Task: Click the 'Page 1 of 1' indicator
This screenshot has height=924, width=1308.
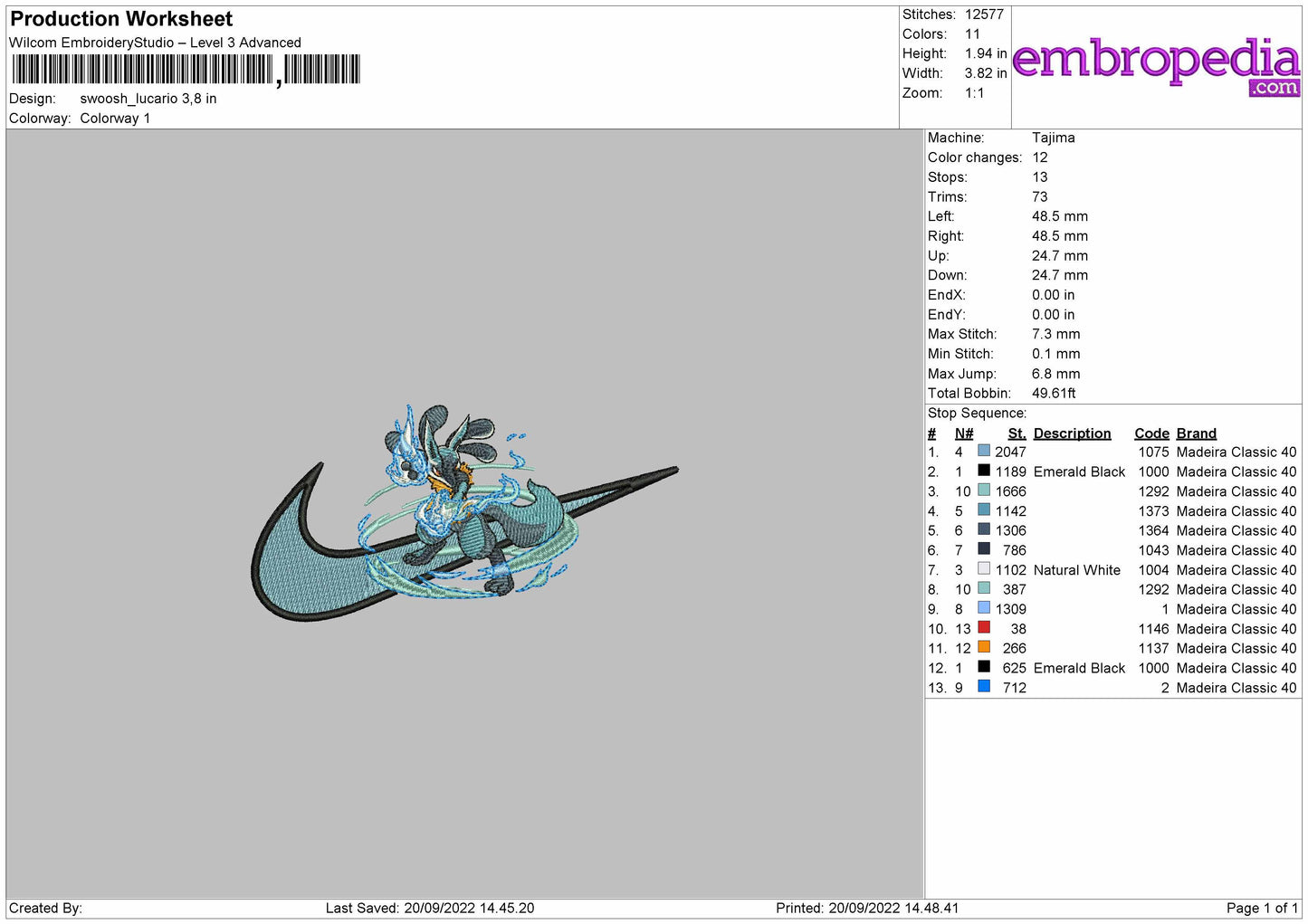Action: click(1262, 909)
